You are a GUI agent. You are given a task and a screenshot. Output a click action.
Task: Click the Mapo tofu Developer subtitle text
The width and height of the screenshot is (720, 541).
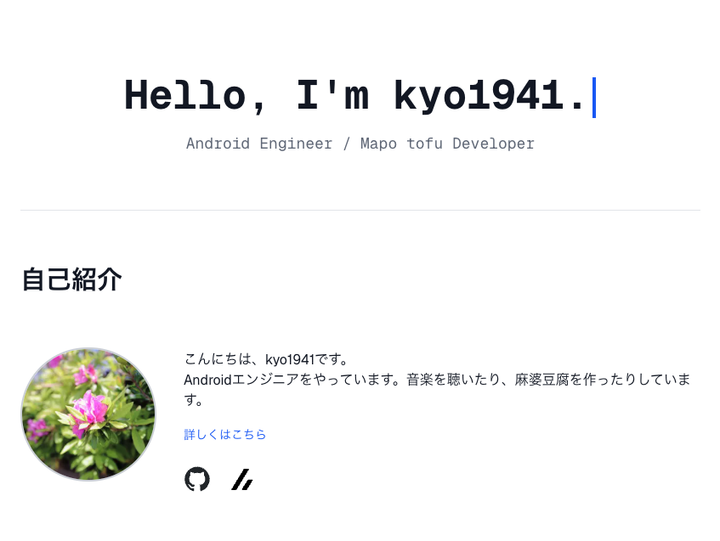pyautogui.click(x=447, y=144)
